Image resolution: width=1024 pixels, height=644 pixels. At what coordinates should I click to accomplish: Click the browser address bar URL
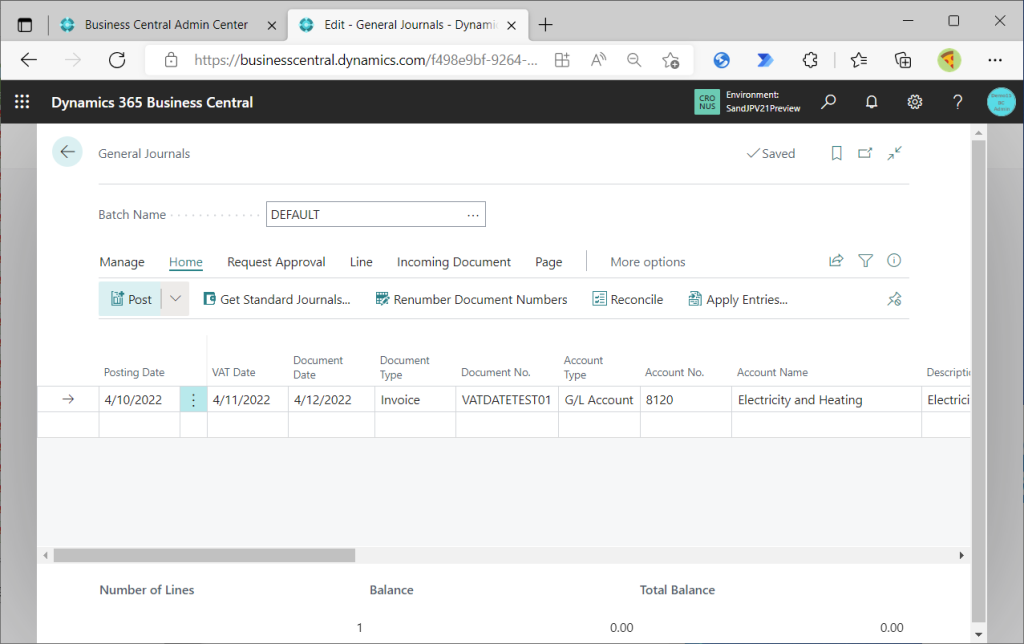click(x=366, y=60)
